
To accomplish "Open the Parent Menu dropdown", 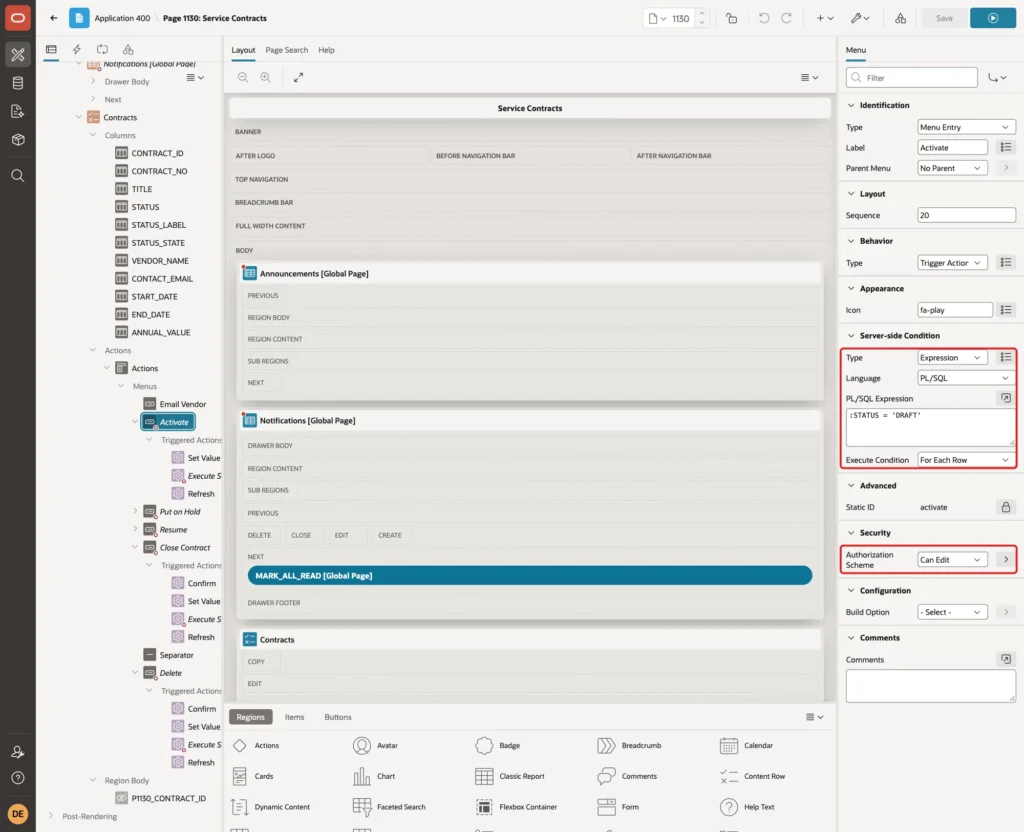I will pos(952,168).
